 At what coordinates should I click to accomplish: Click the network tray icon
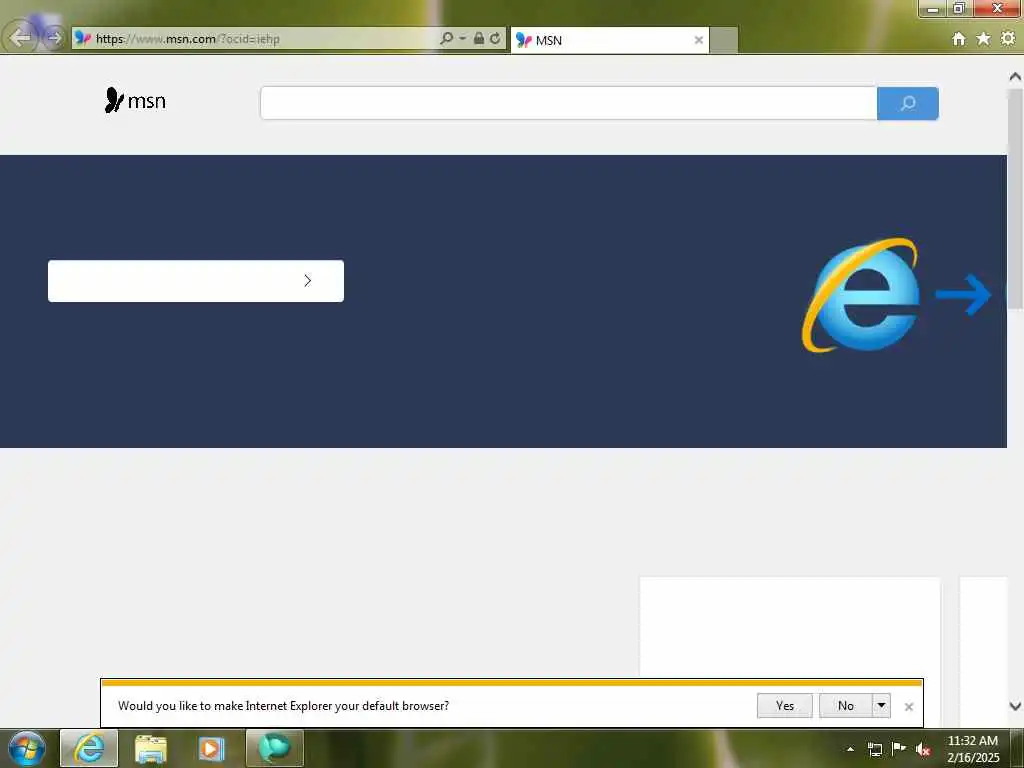pos(874,749)
